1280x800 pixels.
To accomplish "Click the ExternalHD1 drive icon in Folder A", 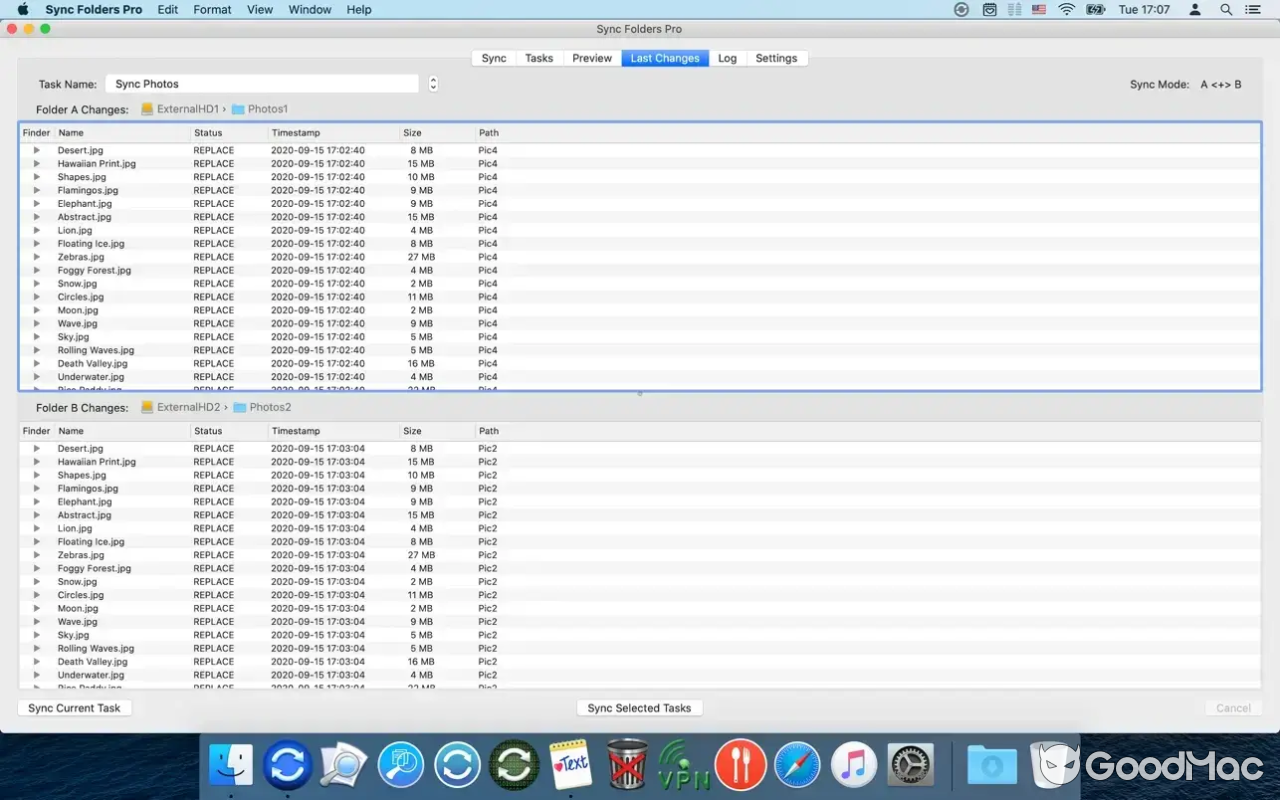I will (147, 110).
